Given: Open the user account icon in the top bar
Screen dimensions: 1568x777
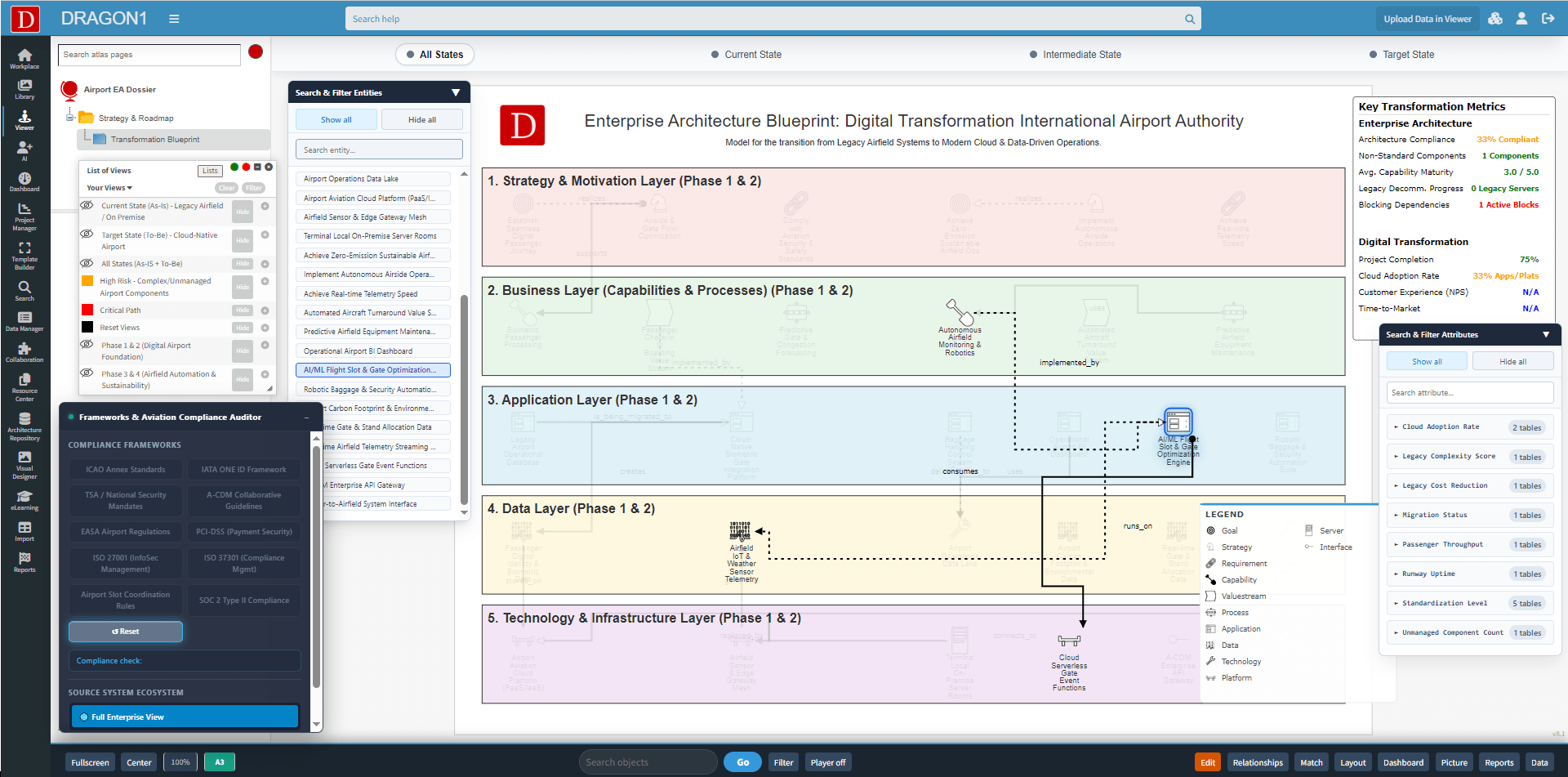Looking at the screenshot, I should point(1521,18).
